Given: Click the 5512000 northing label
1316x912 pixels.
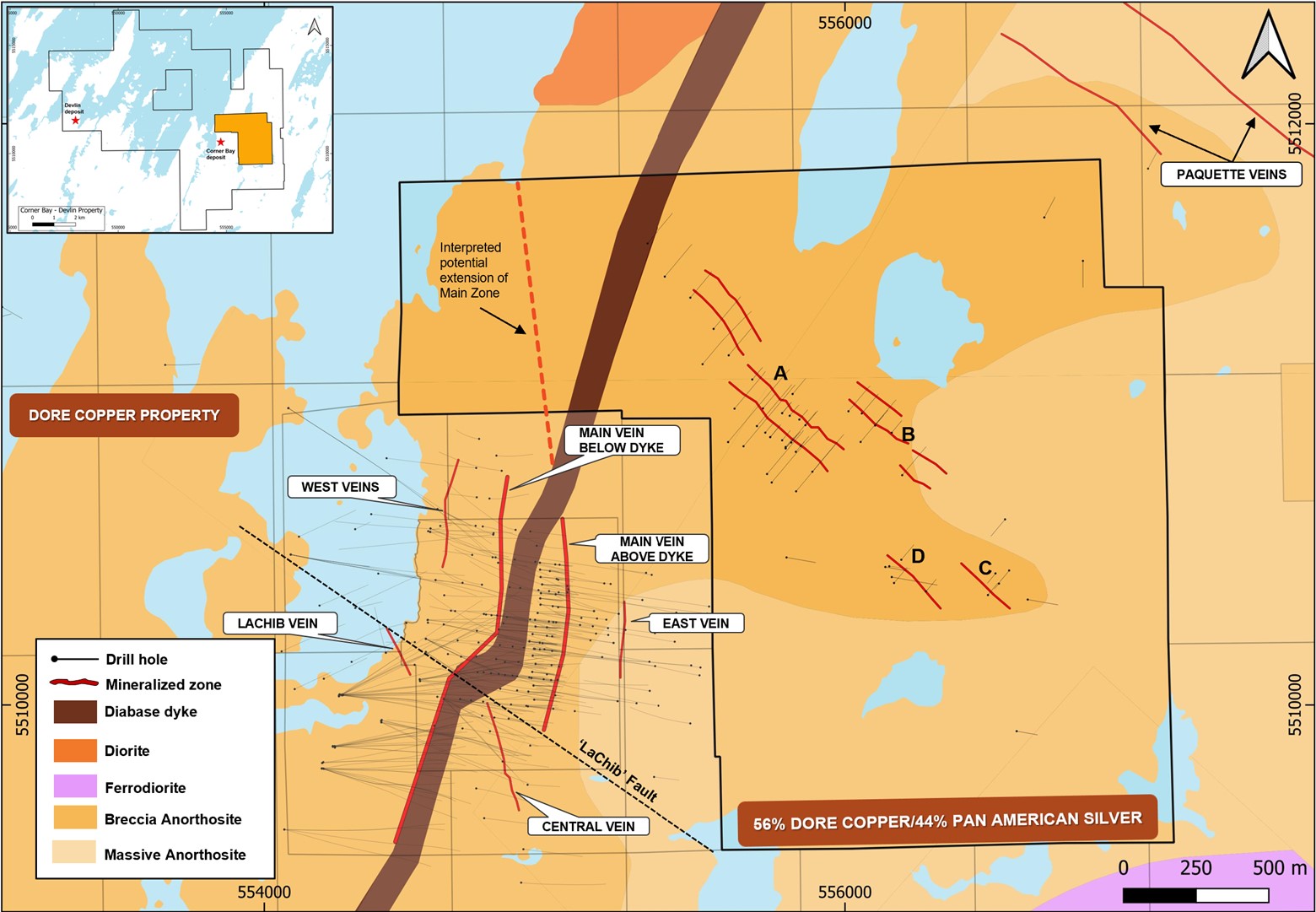Looking at the screenshot, I should coord(1295,123).
